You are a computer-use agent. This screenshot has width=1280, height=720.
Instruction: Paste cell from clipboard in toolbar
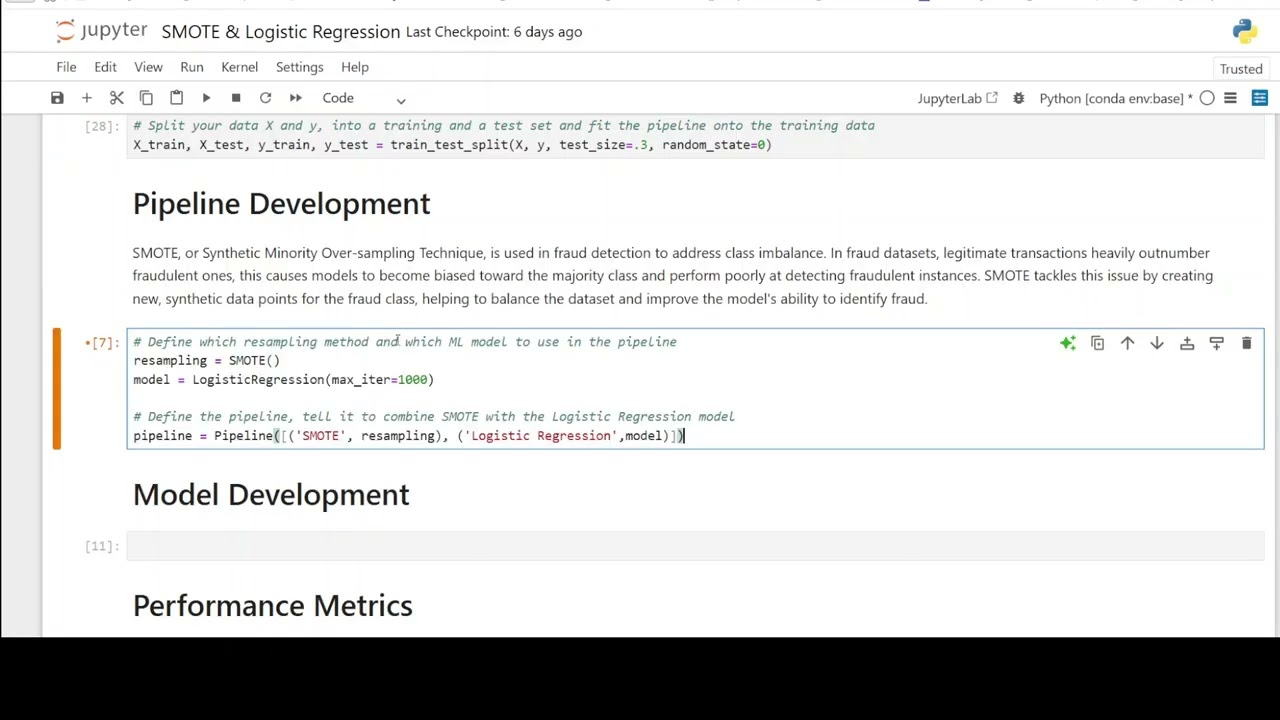176,98
